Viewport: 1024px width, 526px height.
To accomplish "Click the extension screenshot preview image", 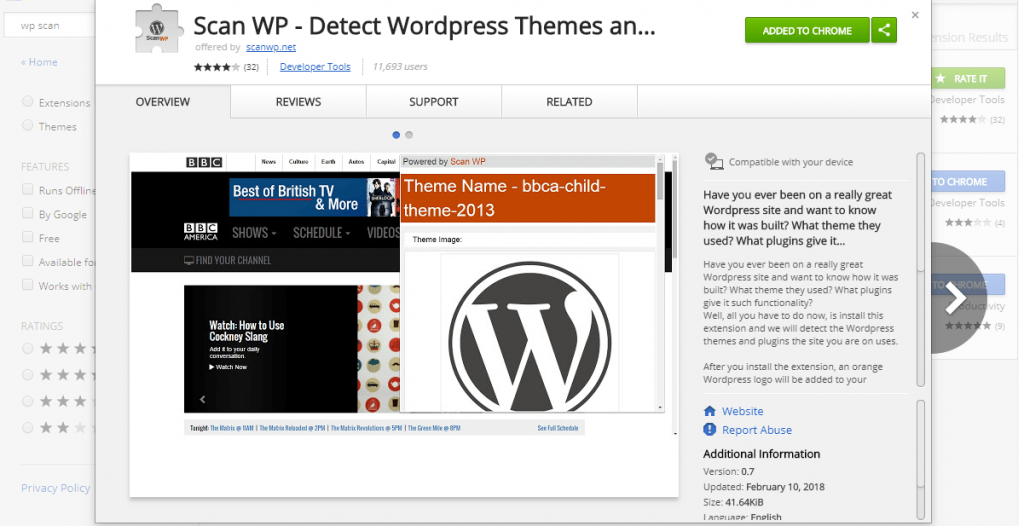I will point(404,325).
